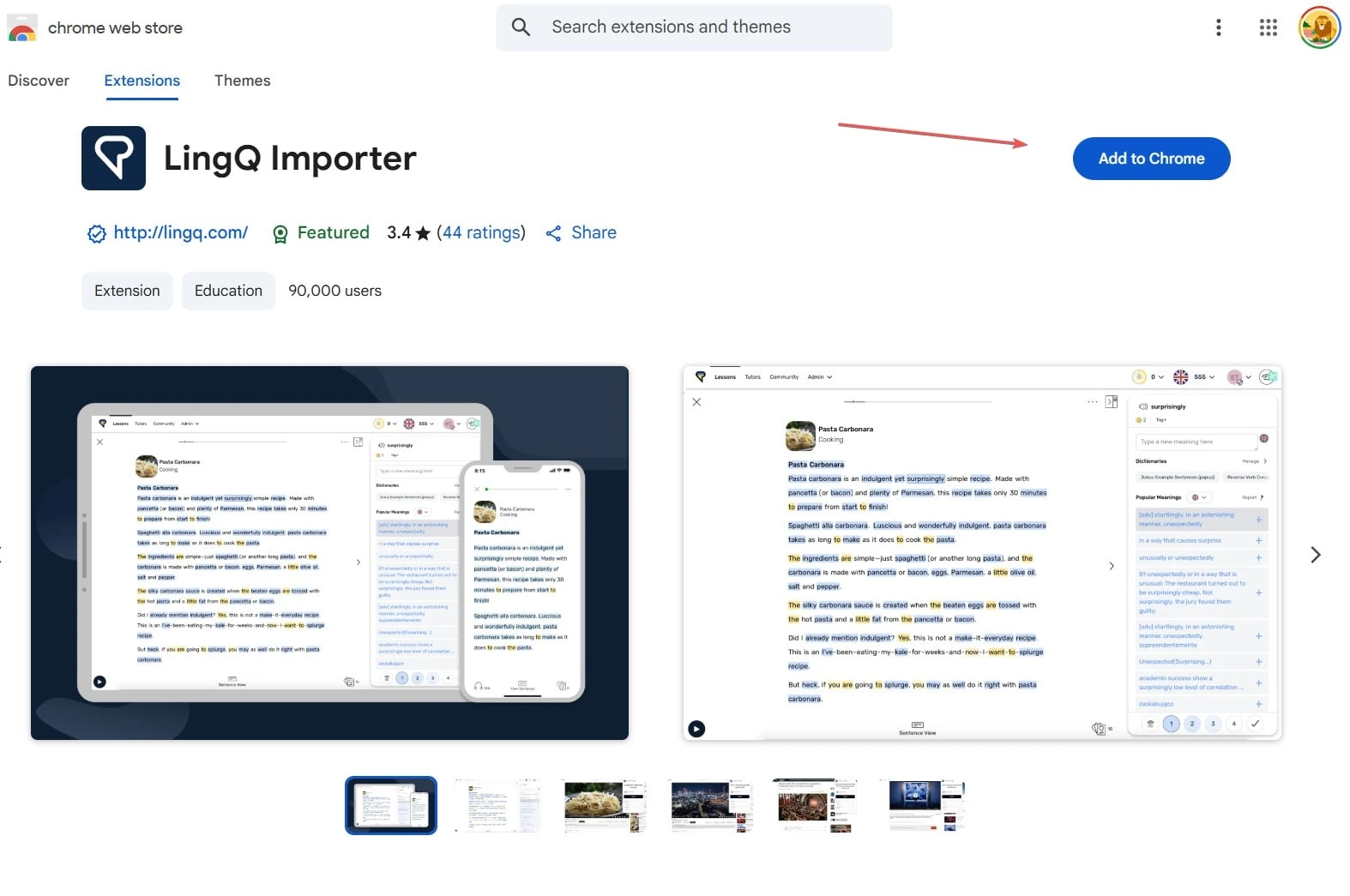Open the 44 ratings link
Screen dimensions: 1350x896
[481, 232]
